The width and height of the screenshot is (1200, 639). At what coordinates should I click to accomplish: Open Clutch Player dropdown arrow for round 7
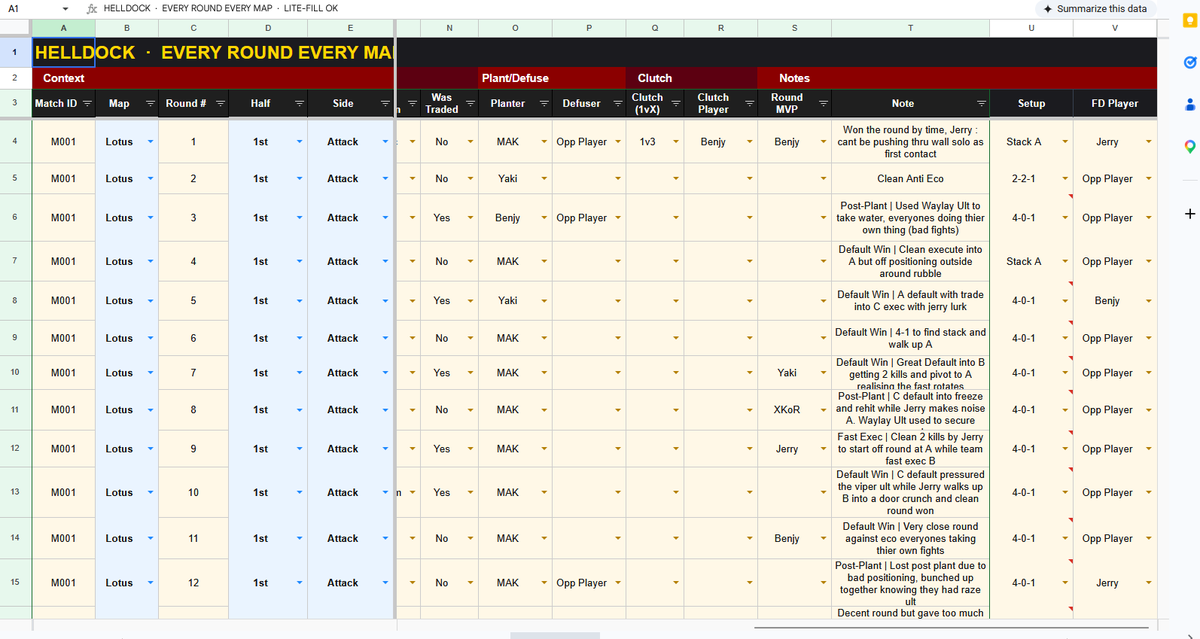click(x=748, y=373)
